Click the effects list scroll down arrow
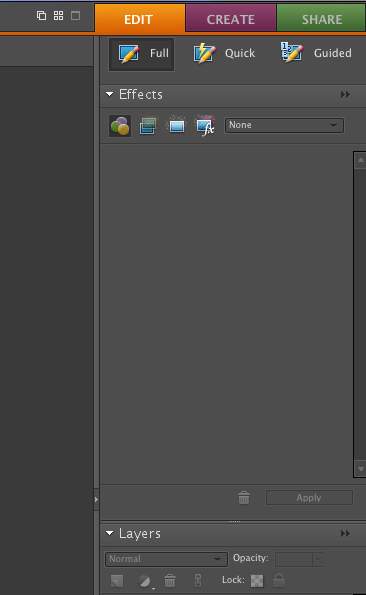This screenshot has height=595, width=366. tap(360, 469)
